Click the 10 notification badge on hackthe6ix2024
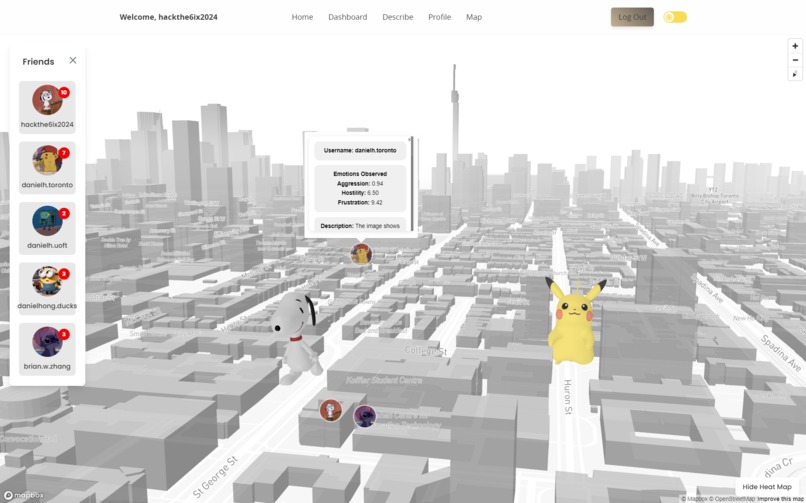Viewport: 806px width, 503px height. [x=64, y=92]
